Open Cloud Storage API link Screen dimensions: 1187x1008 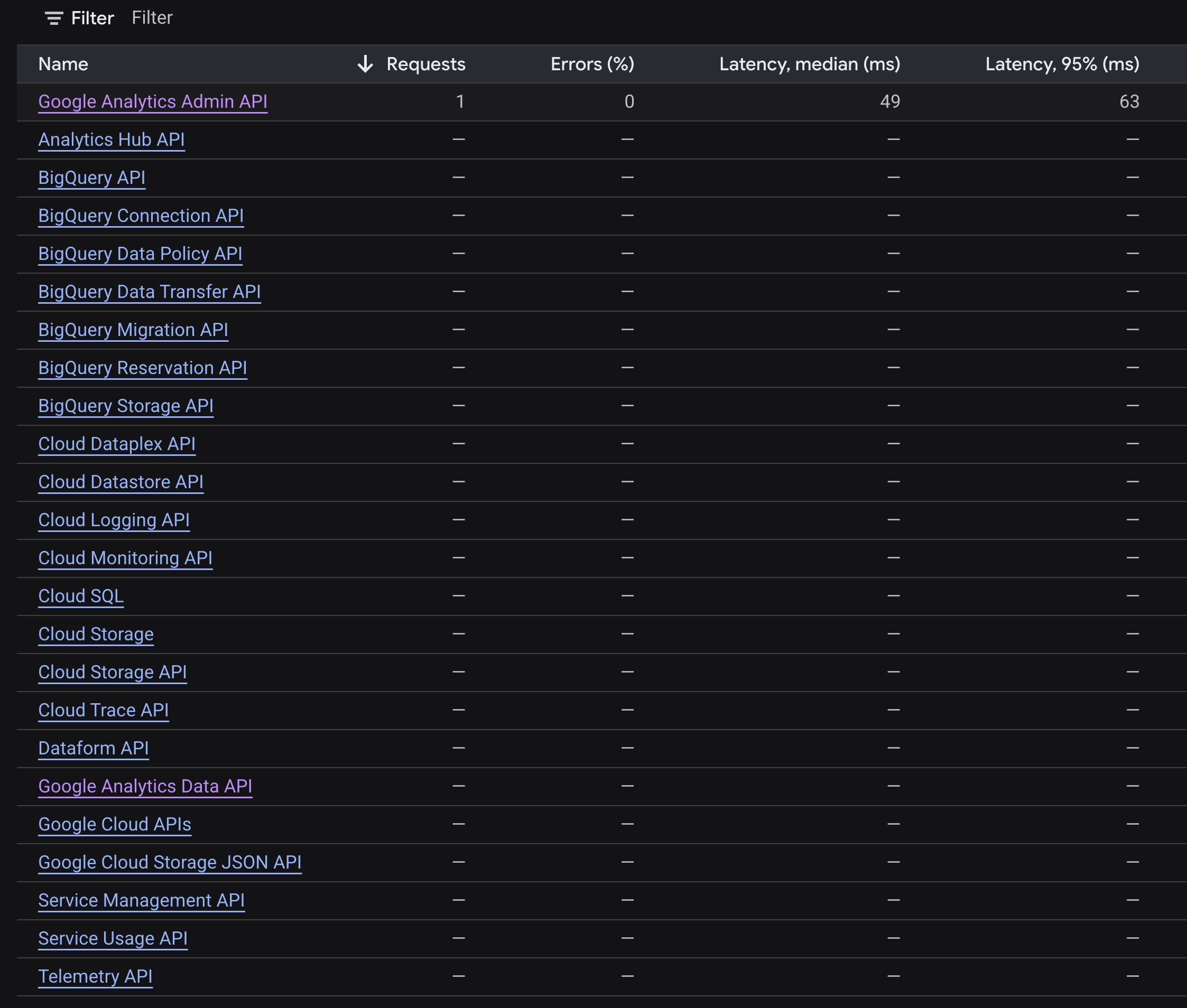(113, 673)
